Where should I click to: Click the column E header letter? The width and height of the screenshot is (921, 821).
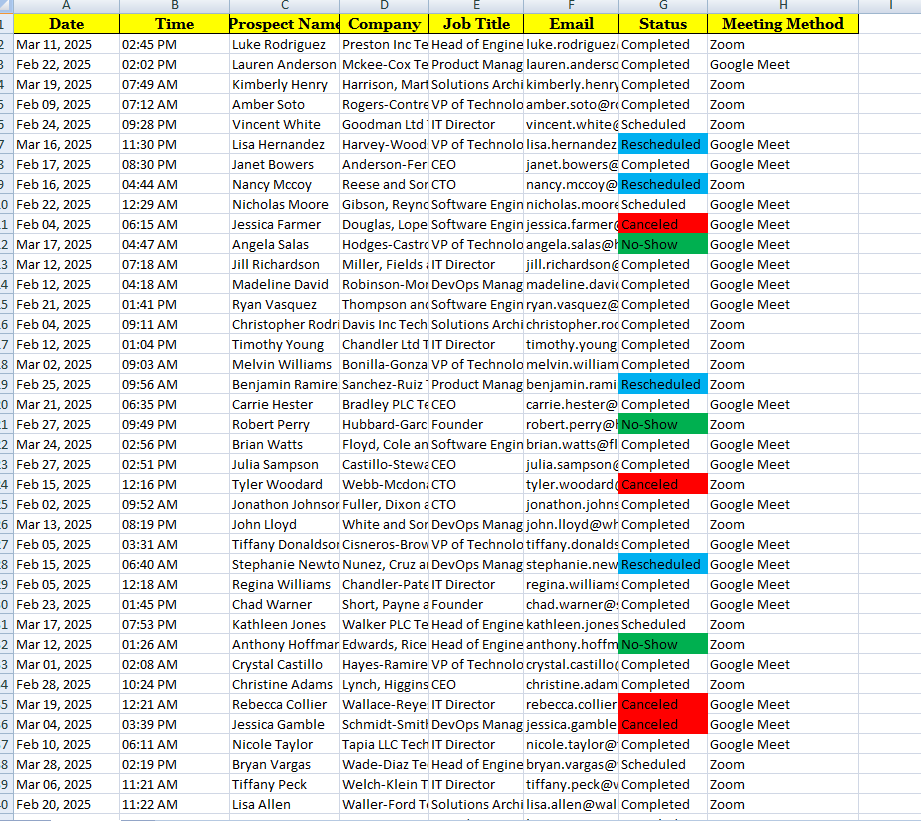(x=476, y=6)
